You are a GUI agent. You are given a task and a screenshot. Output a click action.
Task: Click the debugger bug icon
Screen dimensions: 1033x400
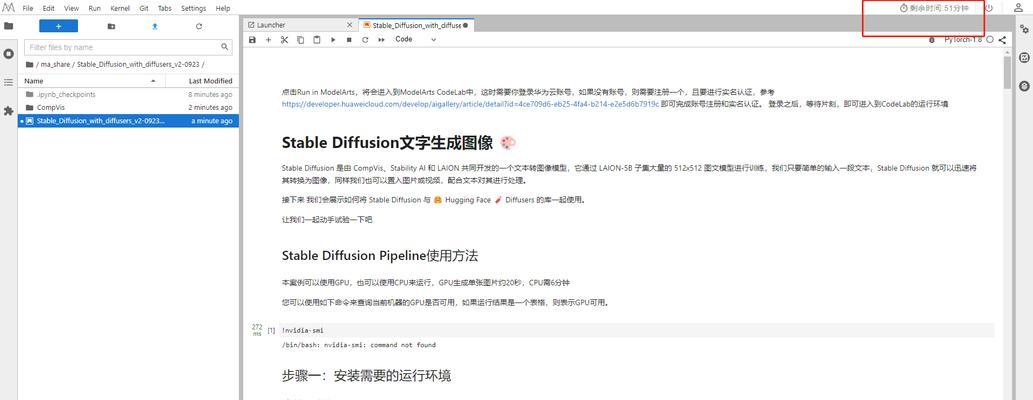pos(932,40)
